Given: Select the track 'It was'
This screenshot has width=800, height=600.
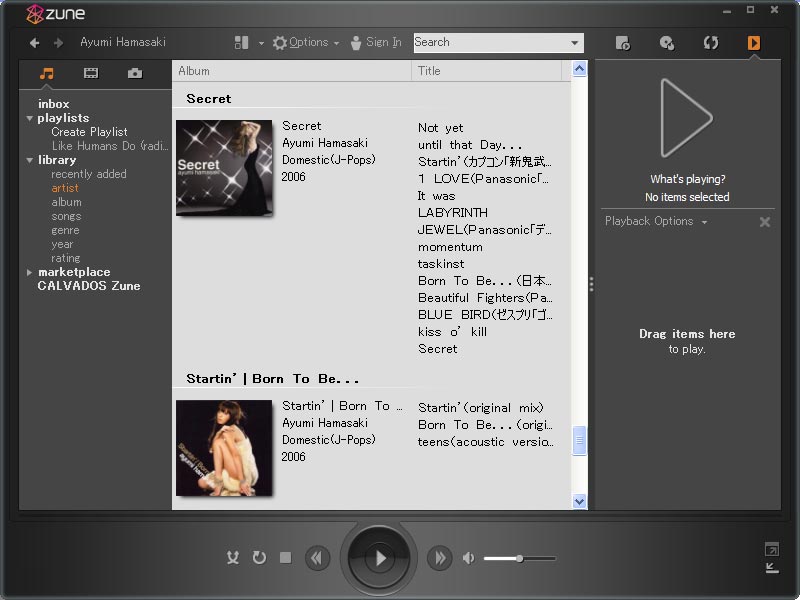Looking at the screenshot, I should point(436,196).
